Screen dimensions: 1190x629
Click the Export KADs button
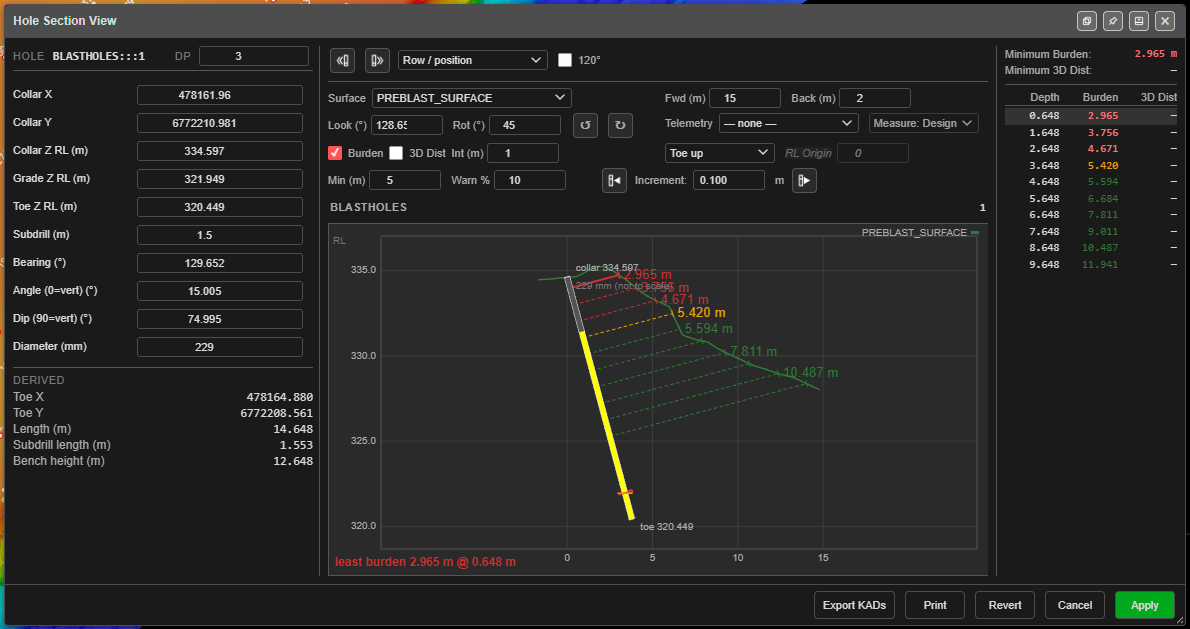coord(854,605)
